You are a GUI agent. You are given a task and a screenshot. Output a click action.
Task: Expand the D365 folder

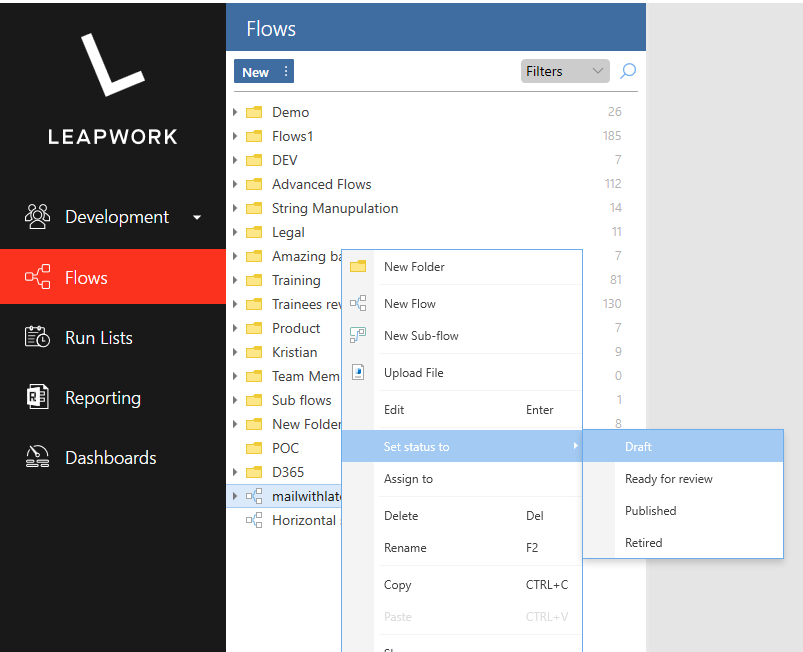click(x=235, y=472)
